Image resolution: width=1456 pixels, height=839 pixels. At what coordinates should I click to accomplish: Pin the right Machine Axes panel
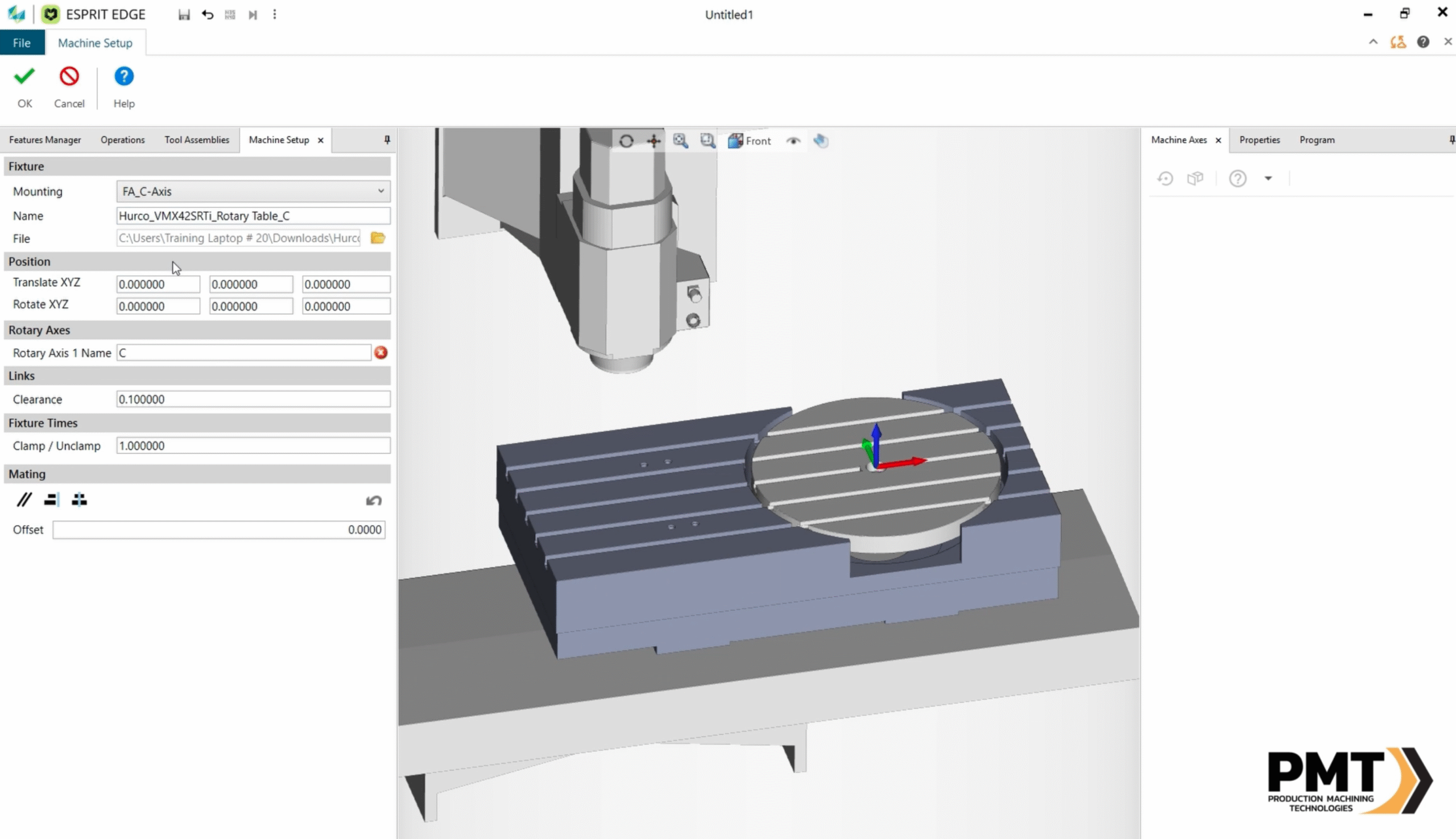pyautogui.click(x=1451, y=139)
